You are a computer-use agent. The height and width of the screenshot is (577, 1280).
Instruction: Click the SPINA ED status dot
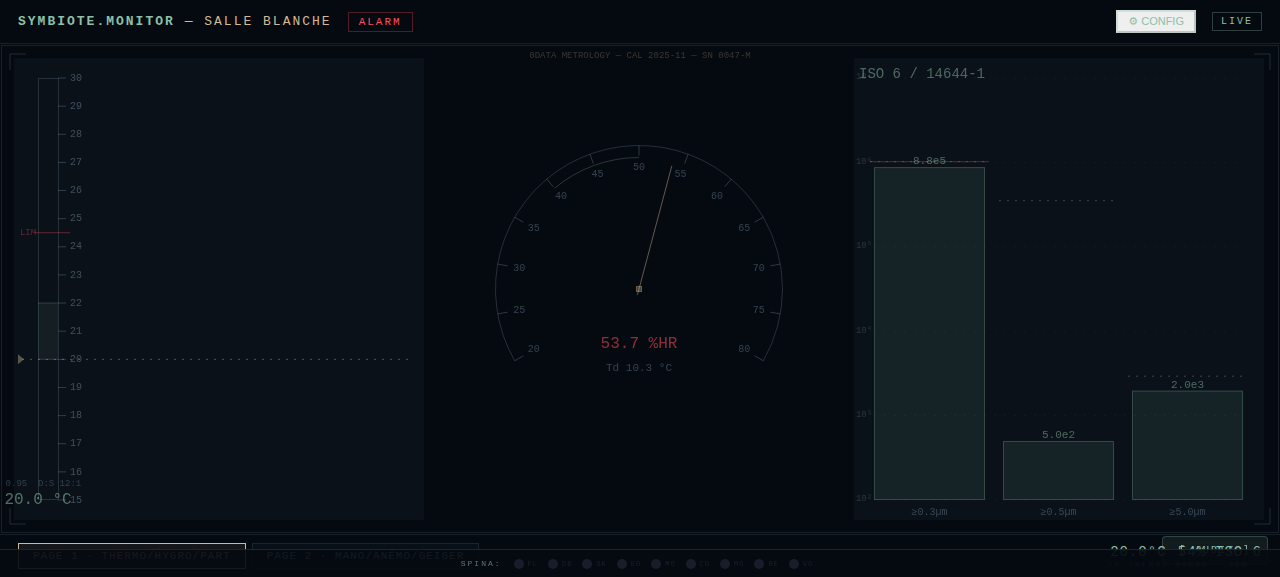622,564
